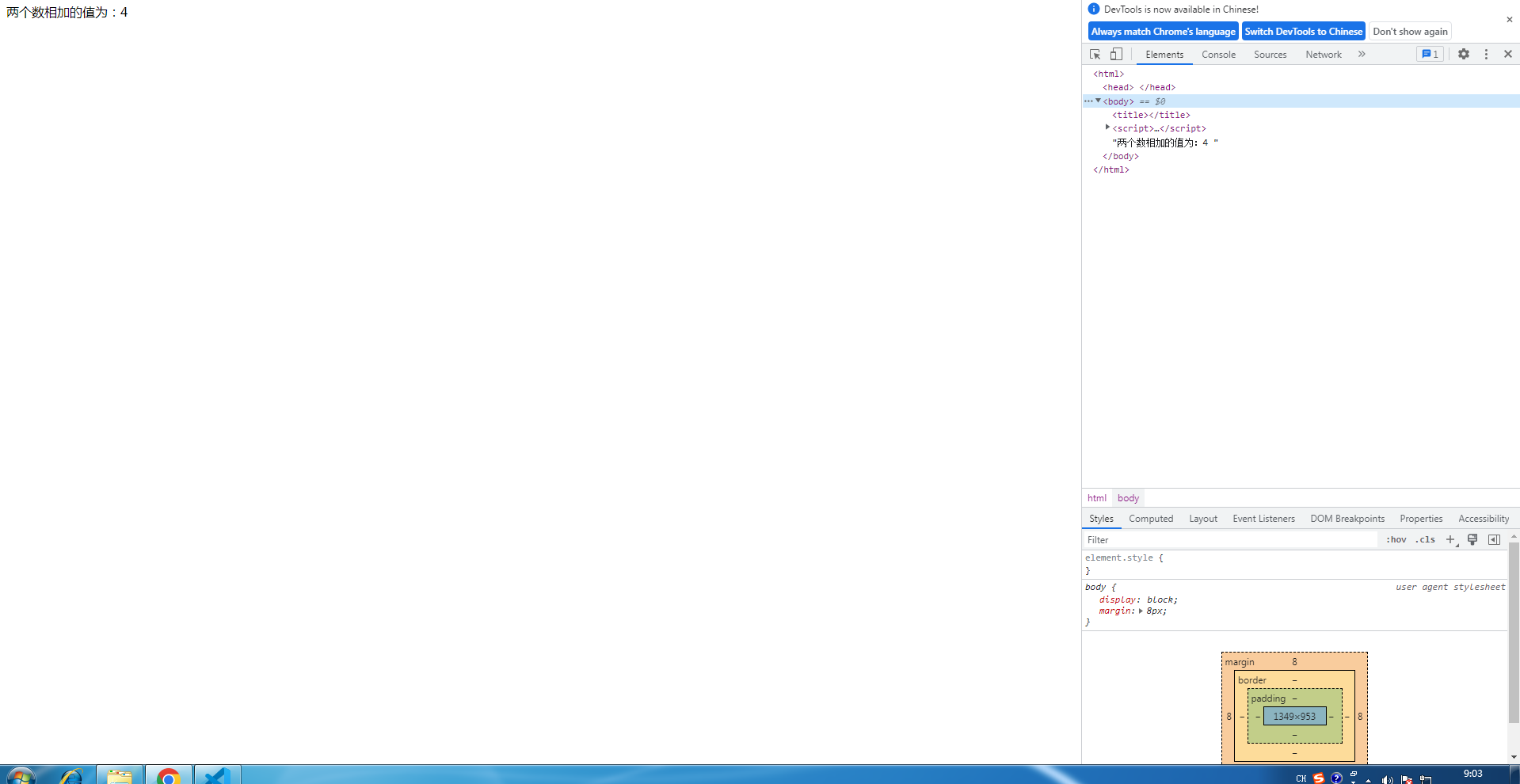Toggle the computed styles sidebar icon
Screen dimensions: 1520x784
coord(1494,540)
